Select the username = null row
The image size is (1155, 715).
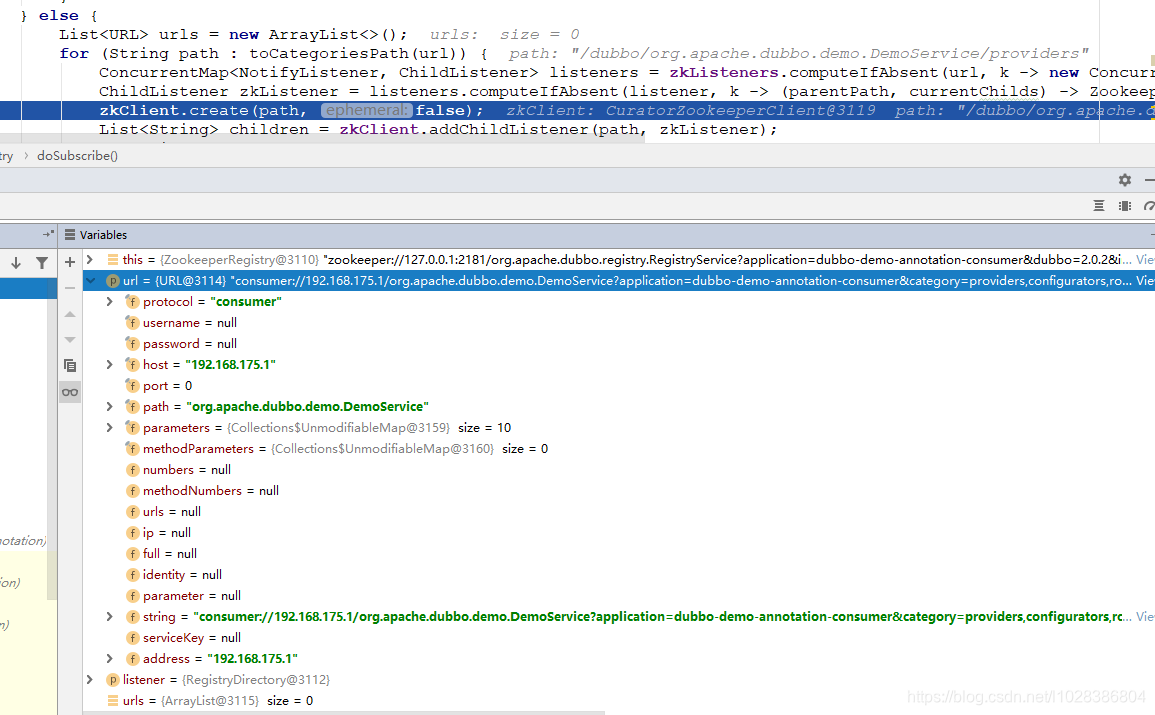(x=619, y=323)
